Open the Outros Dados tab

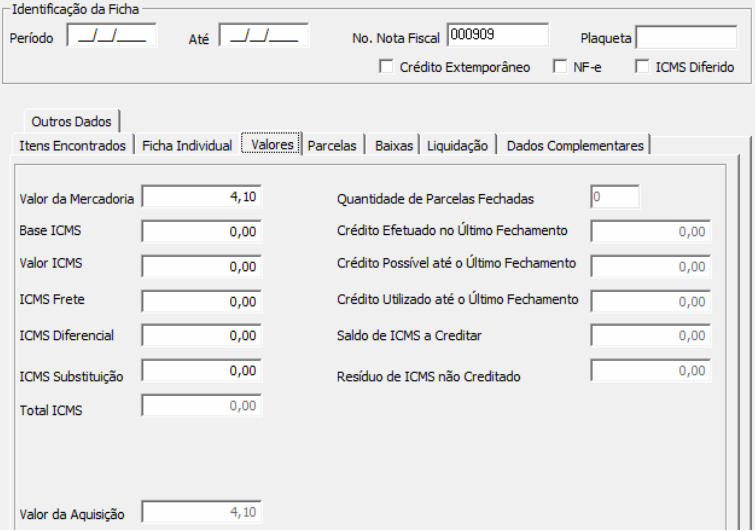[x=71, y=121]
